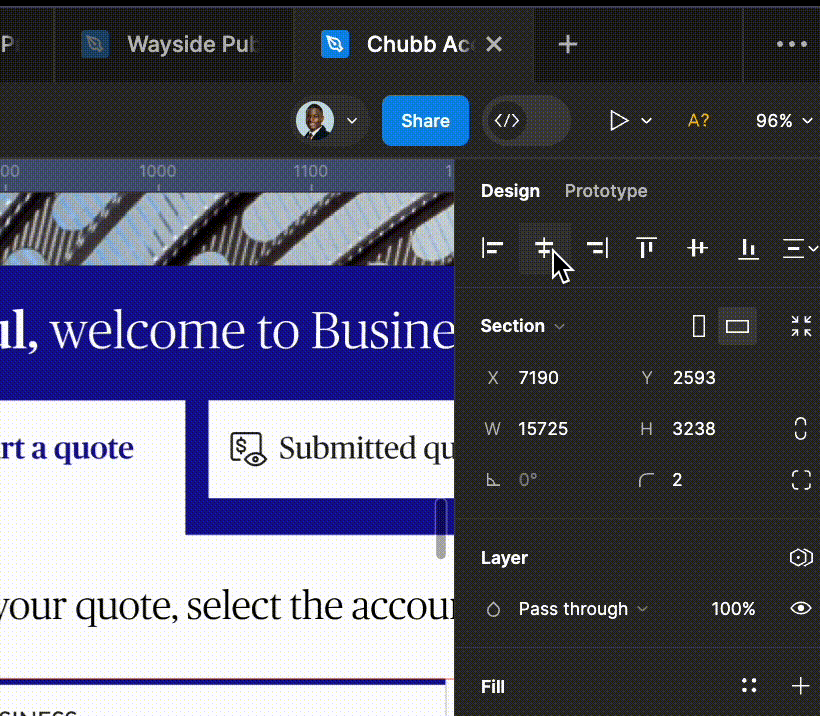The height and width of the screenshot is (716, 820).
Task: Switch to the Wayside Pub tab
Action: pyautogui.click(x=173, y=44)
